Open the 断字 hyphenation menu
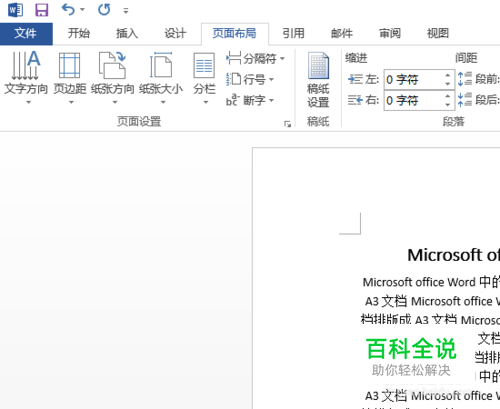 (x=250, y=100)
